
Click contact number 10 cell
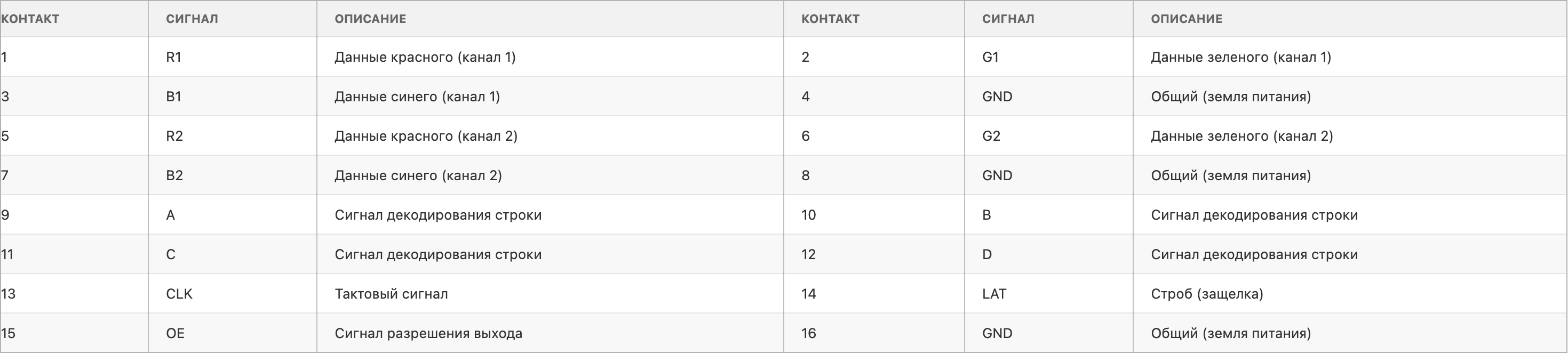click(808, 215)
